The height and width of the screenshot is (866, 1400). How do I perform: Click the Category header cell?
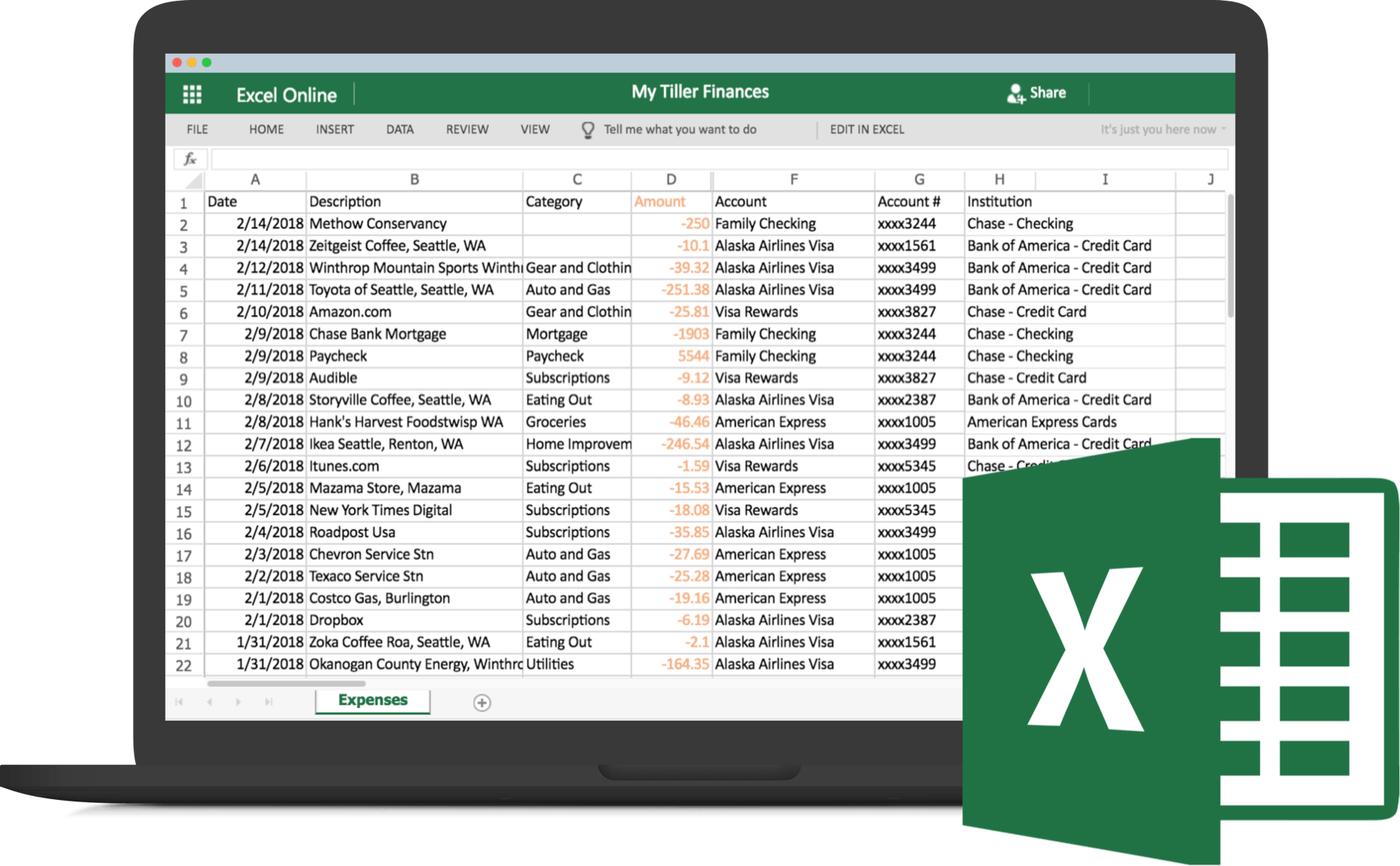point(577,201)
